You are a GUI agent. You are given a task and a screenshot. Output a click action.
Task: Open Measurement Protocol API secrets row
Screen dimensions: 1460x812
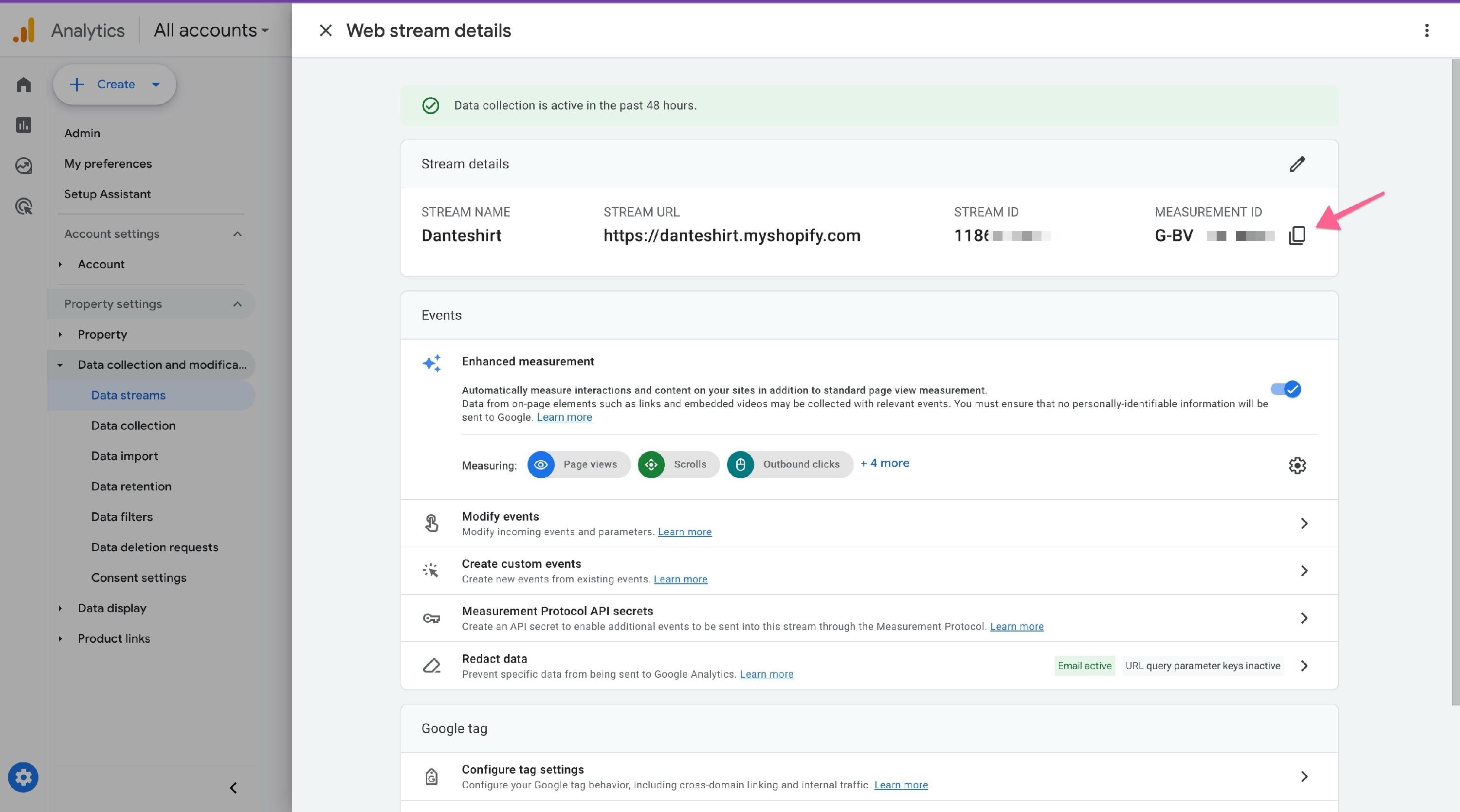[869, 618]
